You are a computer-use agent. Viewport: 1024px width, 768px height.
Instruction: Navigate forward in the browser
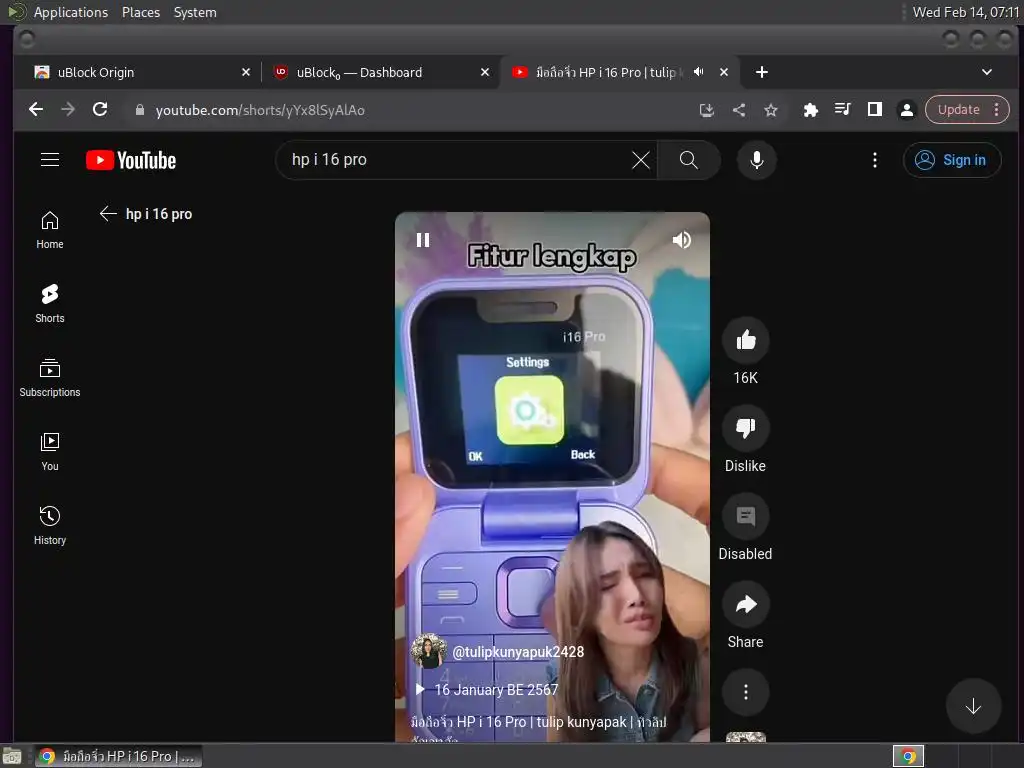68,109
